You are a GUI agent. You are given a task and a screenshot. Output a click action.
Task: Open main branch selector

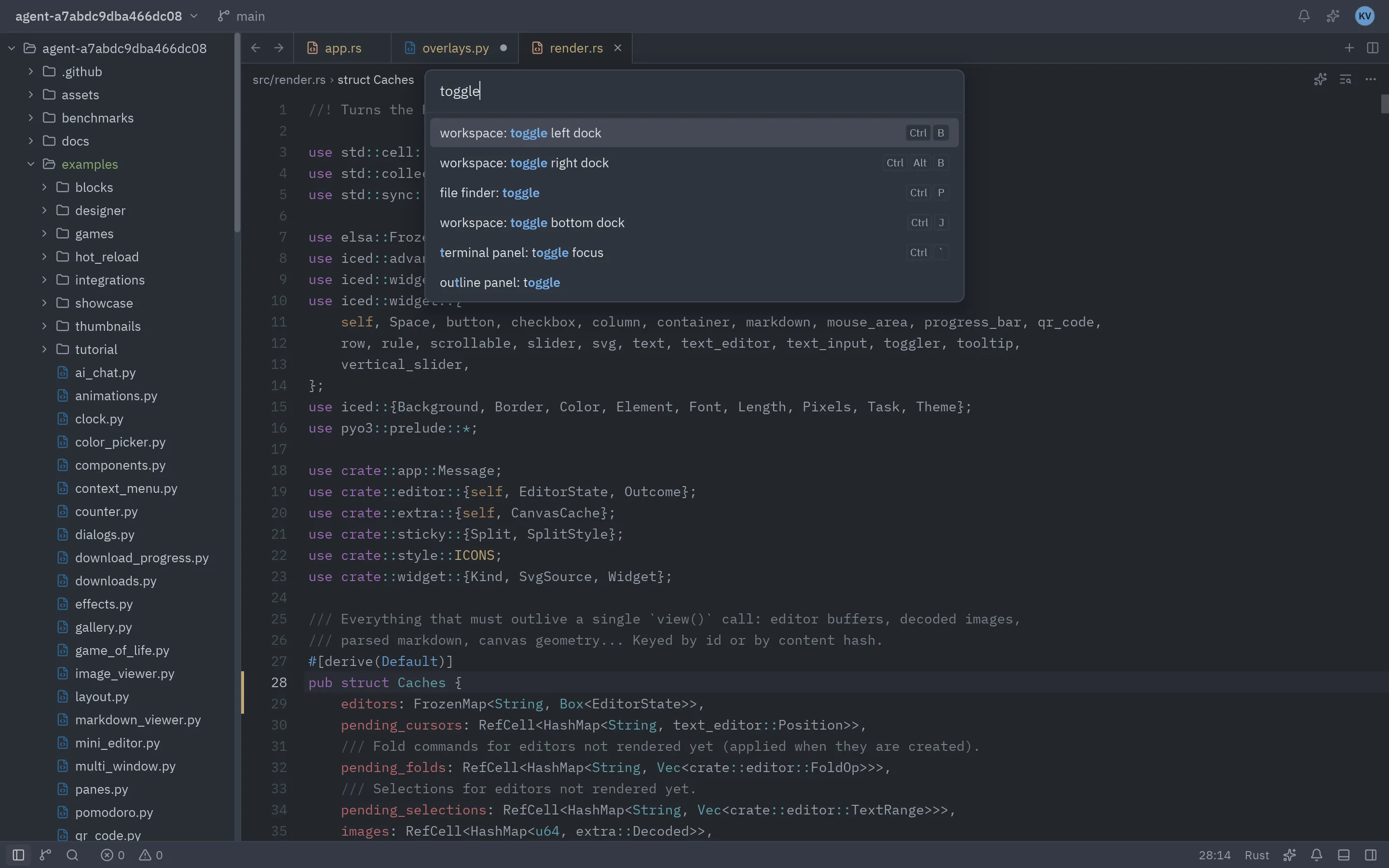tap(242, 16)
